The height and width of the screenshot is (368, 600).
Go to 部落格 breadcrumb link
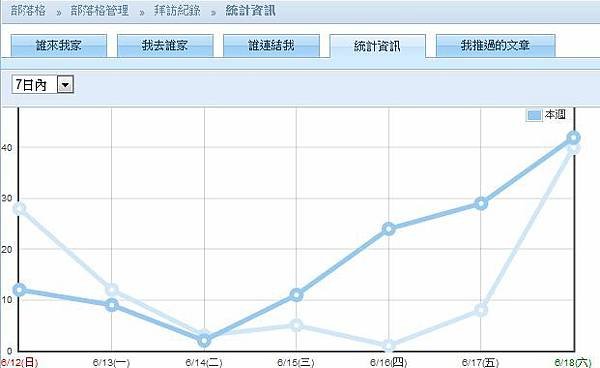(28, 10)
